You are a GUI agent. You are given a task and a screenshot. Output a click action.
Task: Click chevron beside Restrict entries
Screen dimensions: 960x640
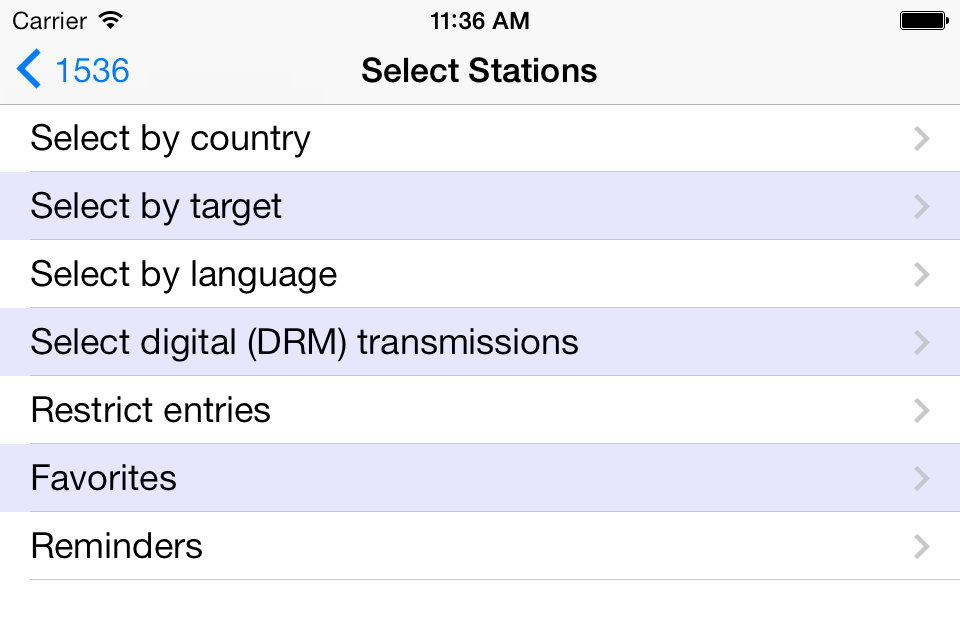[922, 410]
